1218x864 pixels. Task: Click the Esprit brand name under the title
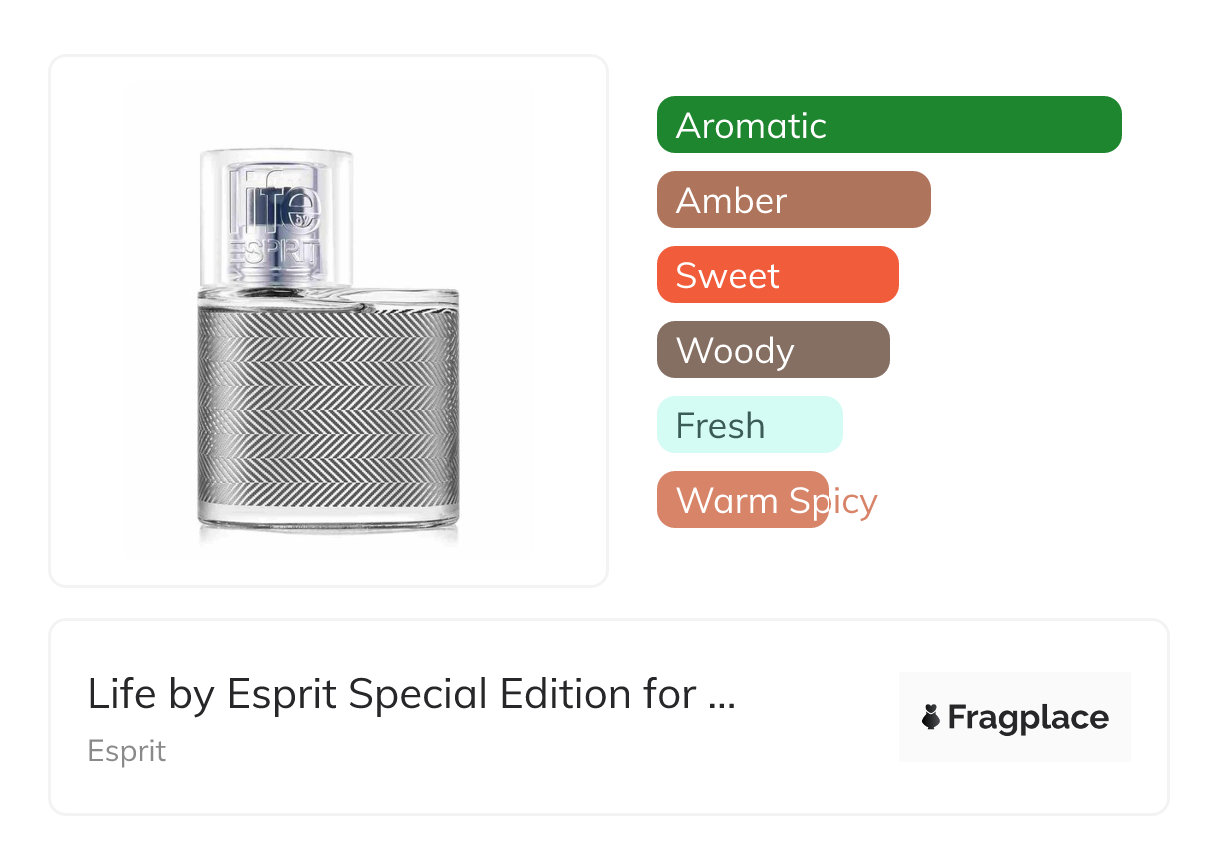[127, 751]
